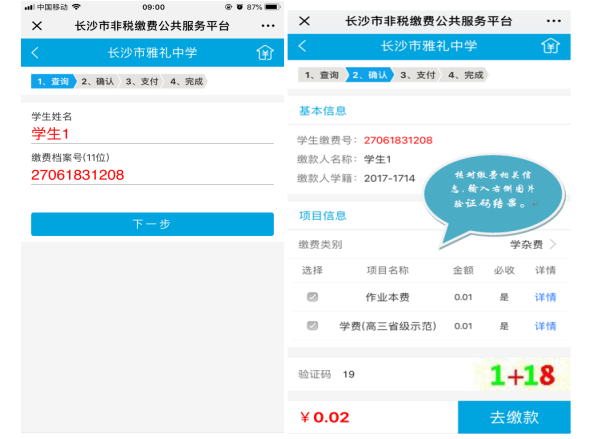Select the 2、确认 step tab on the right screen

click(x=369, y=75)
